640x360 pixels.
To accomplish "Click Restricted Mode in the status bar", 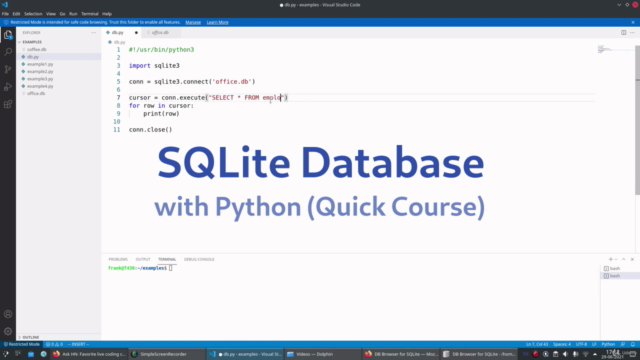I will pos(22,344).
